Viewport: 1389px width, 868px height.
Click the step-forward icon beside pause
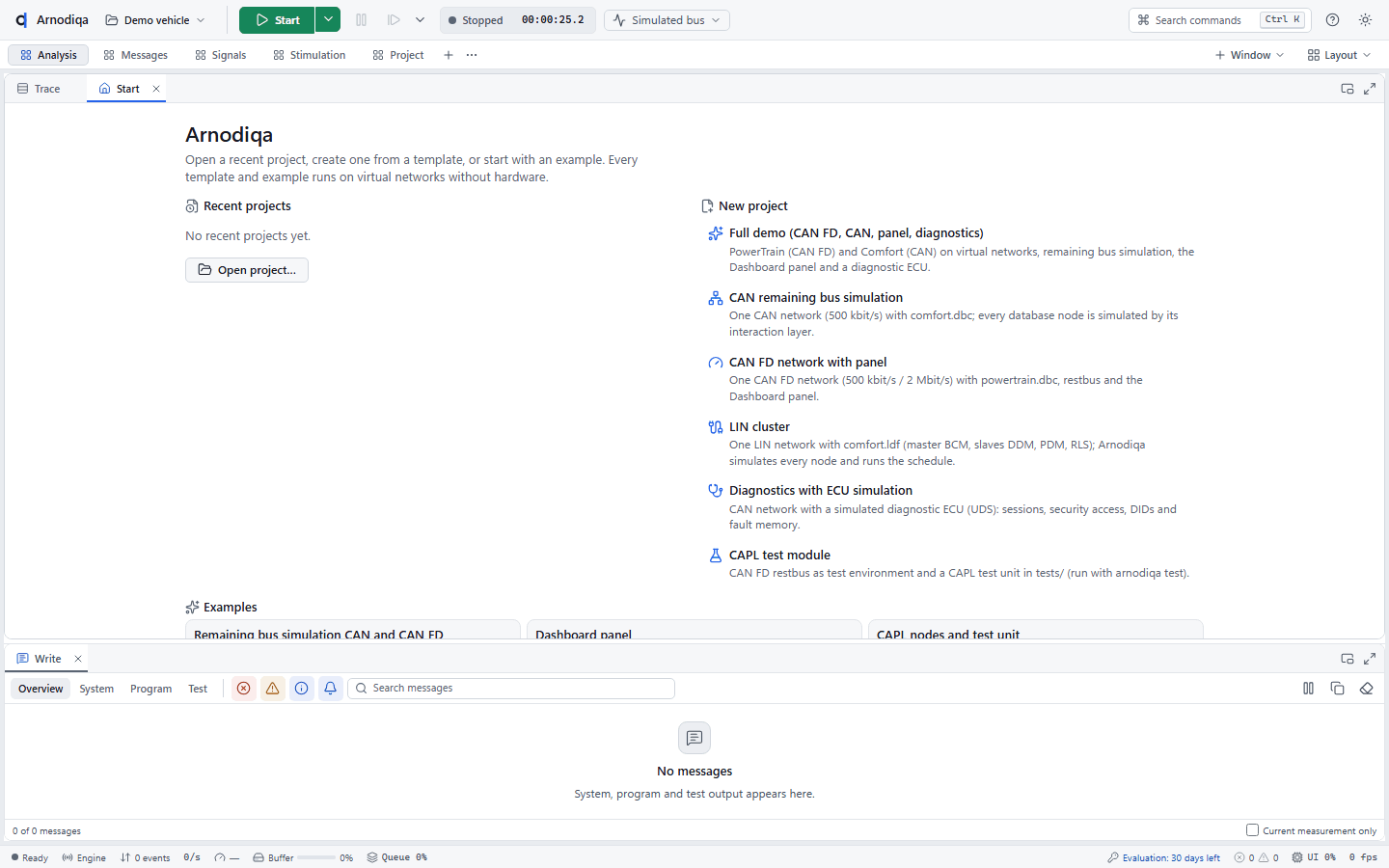click(x=394, y=20)
